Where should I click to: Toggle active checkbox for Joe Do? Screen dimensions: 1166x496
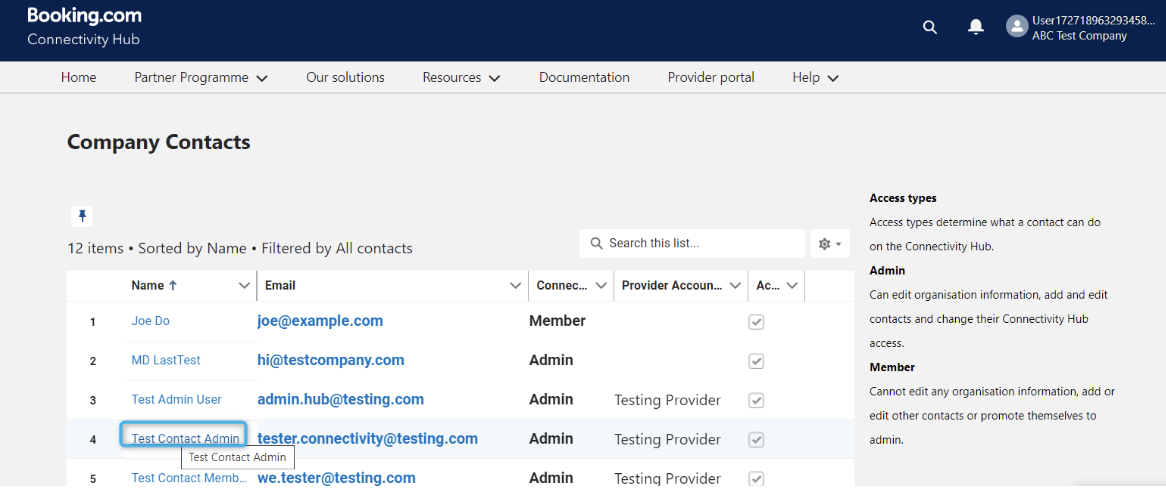(x=756, y=322)
